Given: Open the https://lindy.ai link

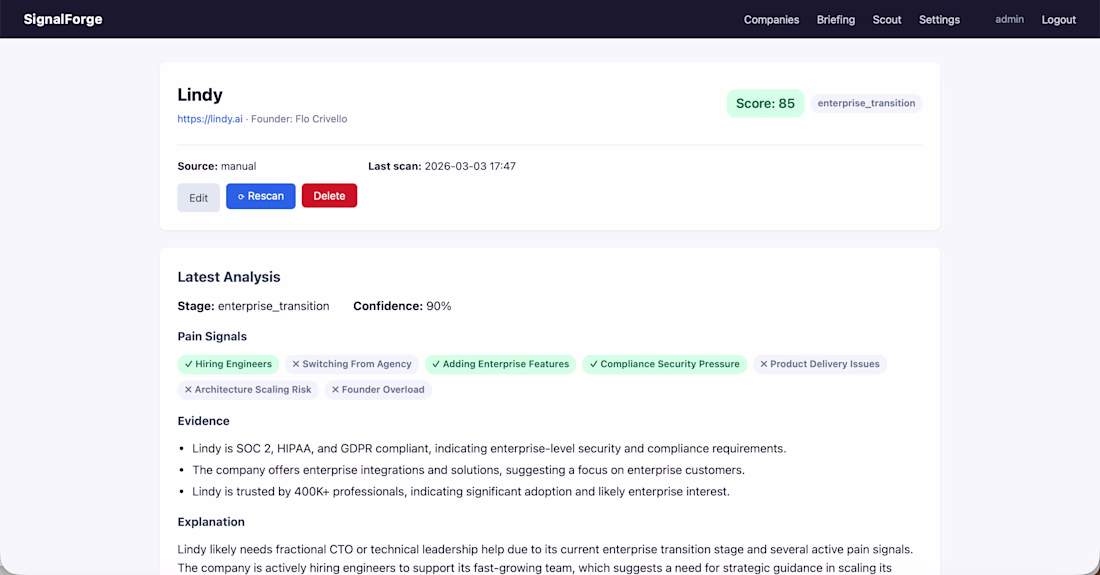Looking at the screenshot, I should [x=210, y=119].
